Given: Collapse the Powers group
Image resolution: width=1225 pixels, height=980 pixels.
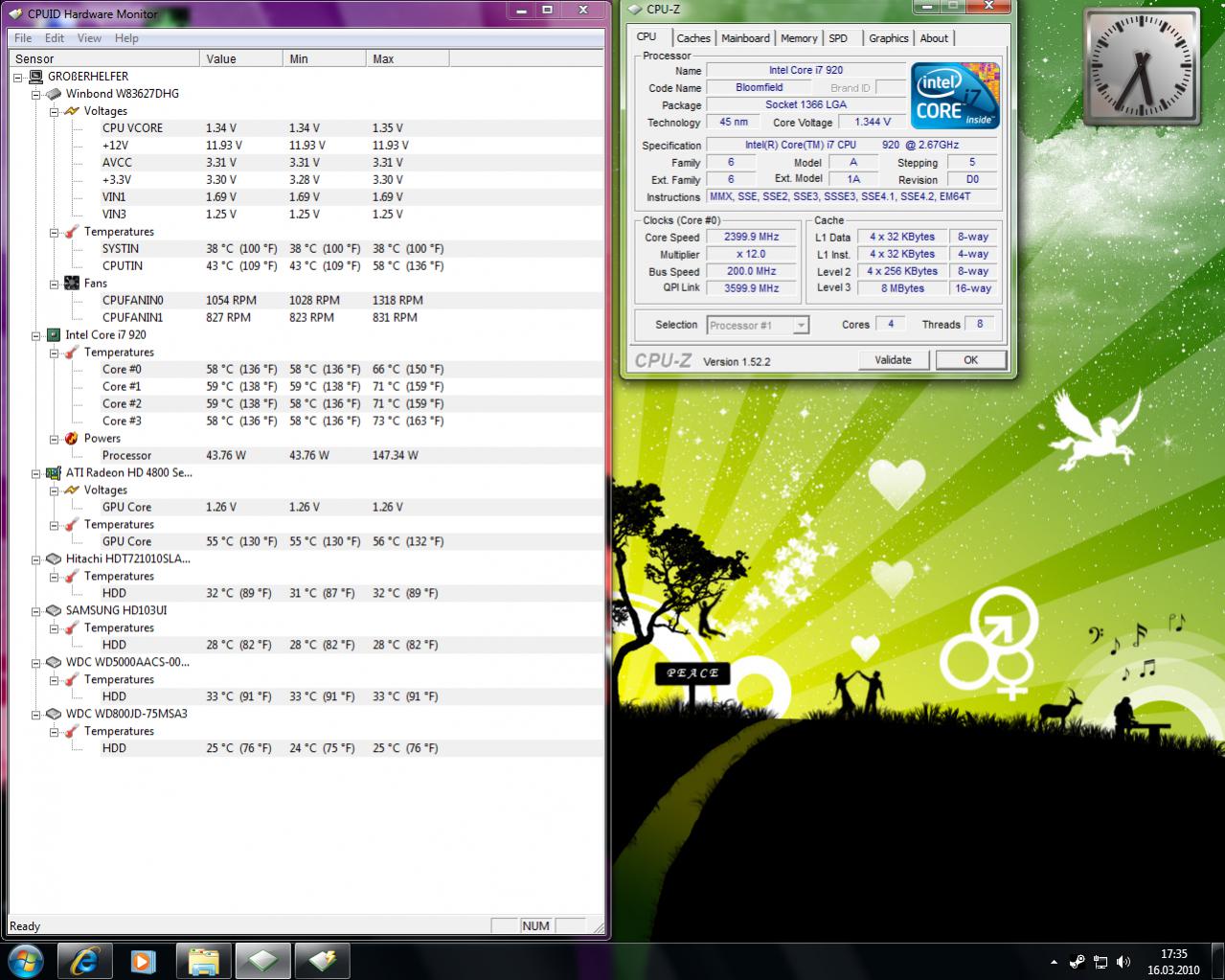Looking at the screenshot, I should (55, 439).
